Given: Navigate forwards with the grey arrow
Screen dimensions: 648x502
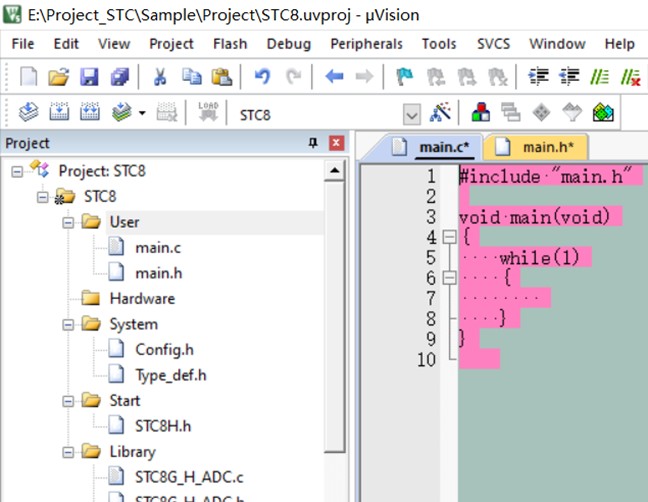Looking at the screenshot, I should click(x=364, y=76).
